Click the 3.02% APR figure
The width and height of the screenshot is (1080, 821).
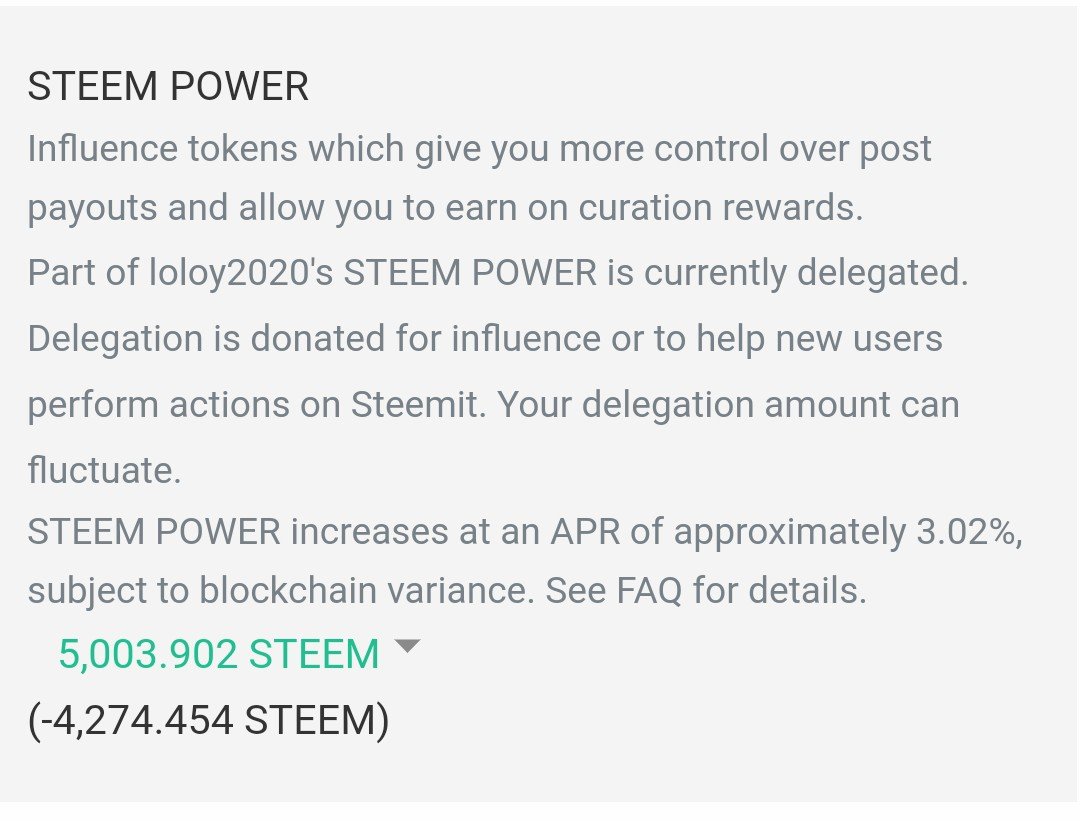tap(969, 532)
